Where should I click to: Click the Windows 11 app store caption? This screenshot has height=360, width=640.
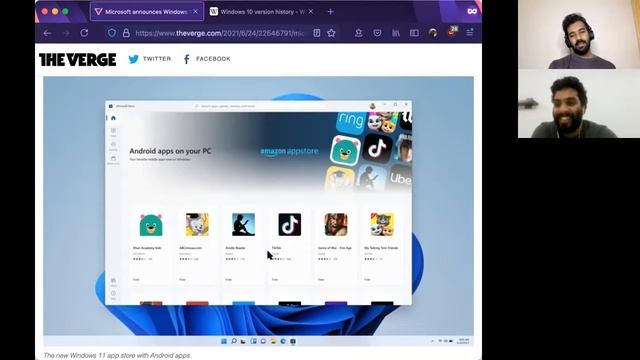[x=118, y=356]
